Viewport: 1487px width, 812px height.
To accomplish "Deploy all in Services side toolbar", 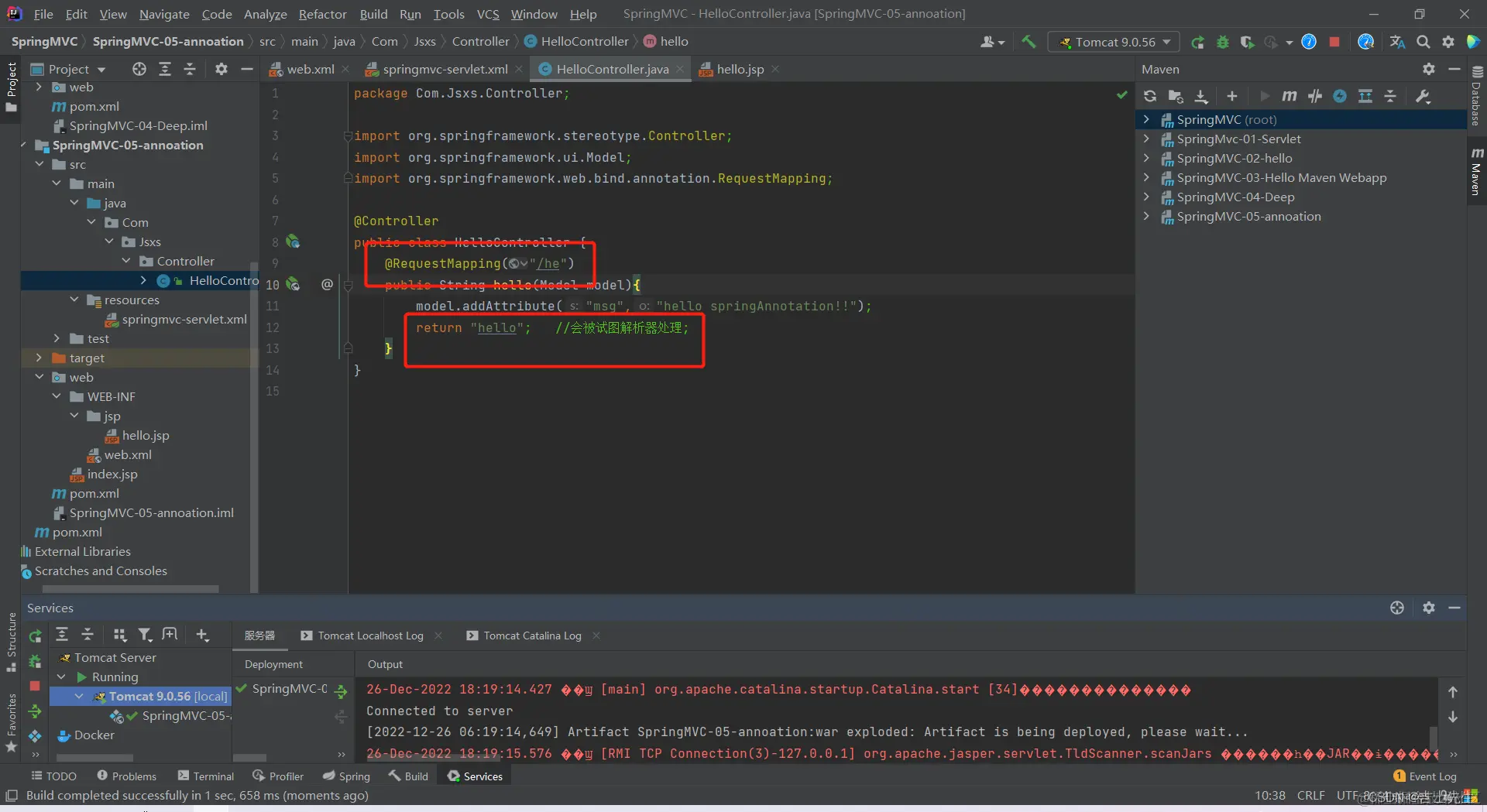I will click(x=35, y=711).
